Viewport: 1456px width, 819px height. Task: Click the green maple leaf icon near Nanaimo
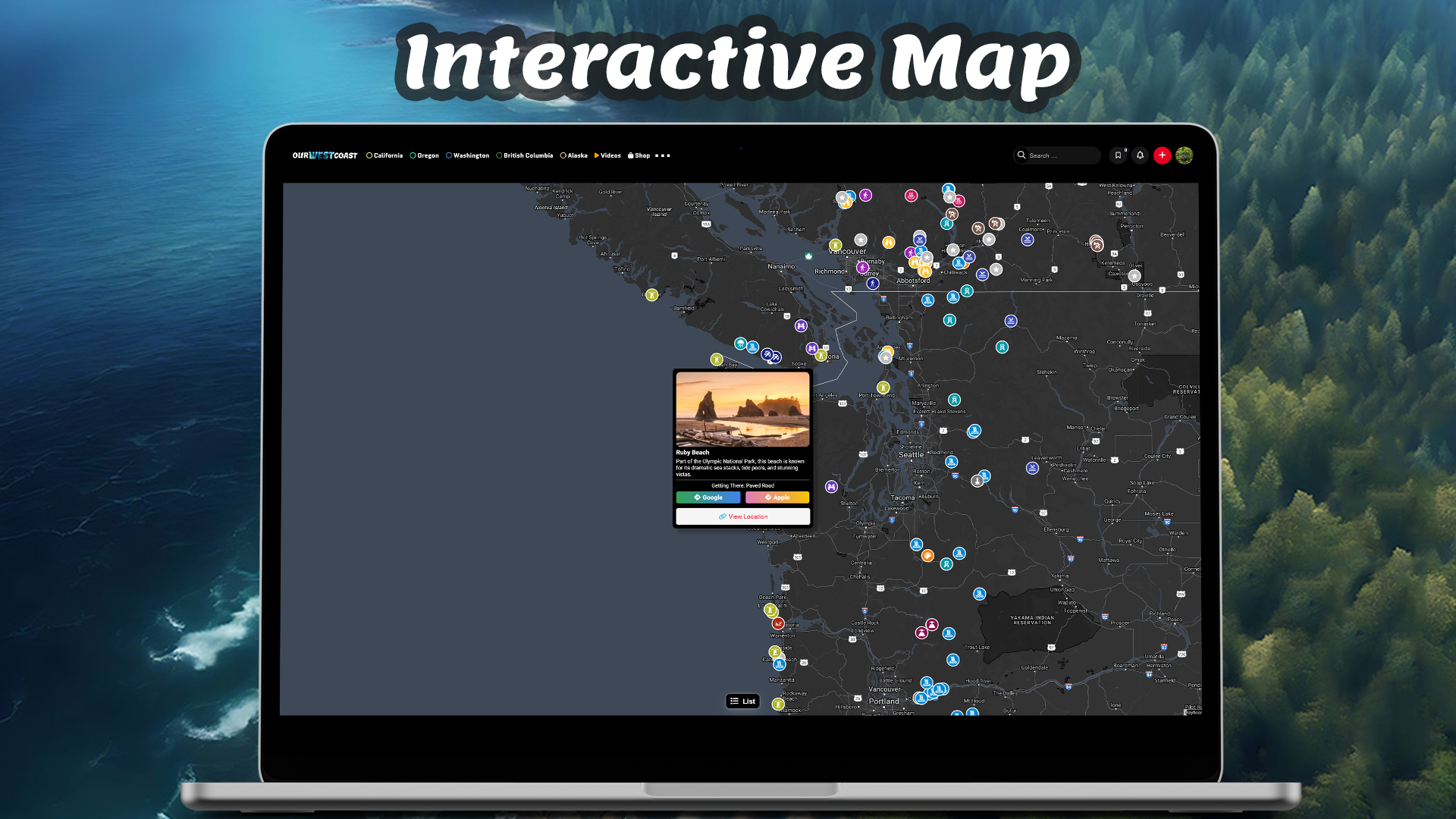809,256
